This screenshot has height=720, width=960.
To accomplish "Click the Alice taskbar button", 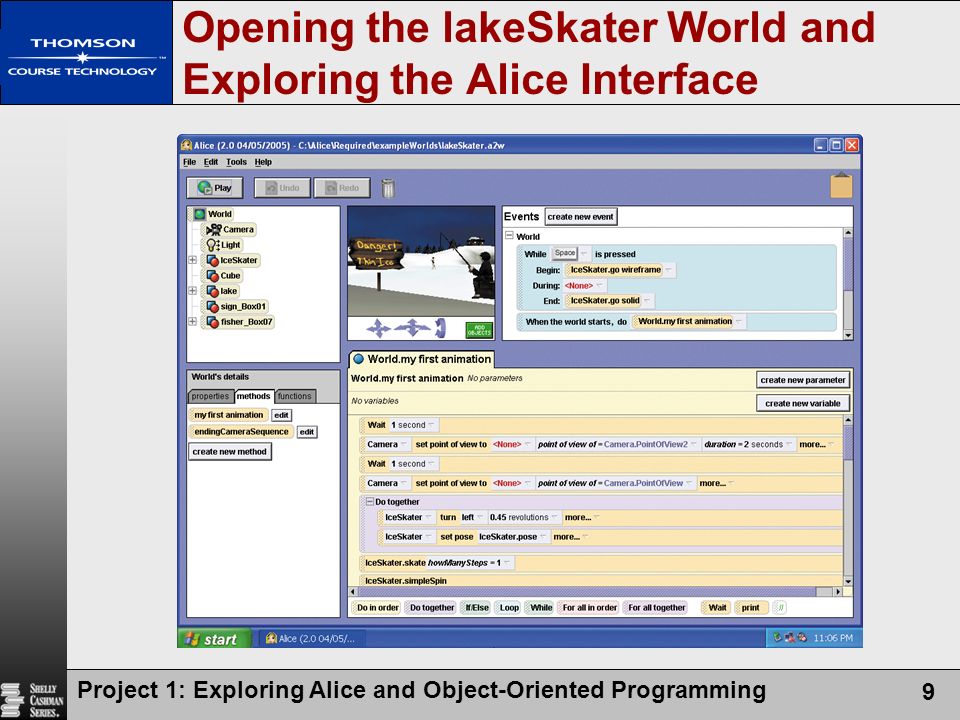I will (311, 639).
